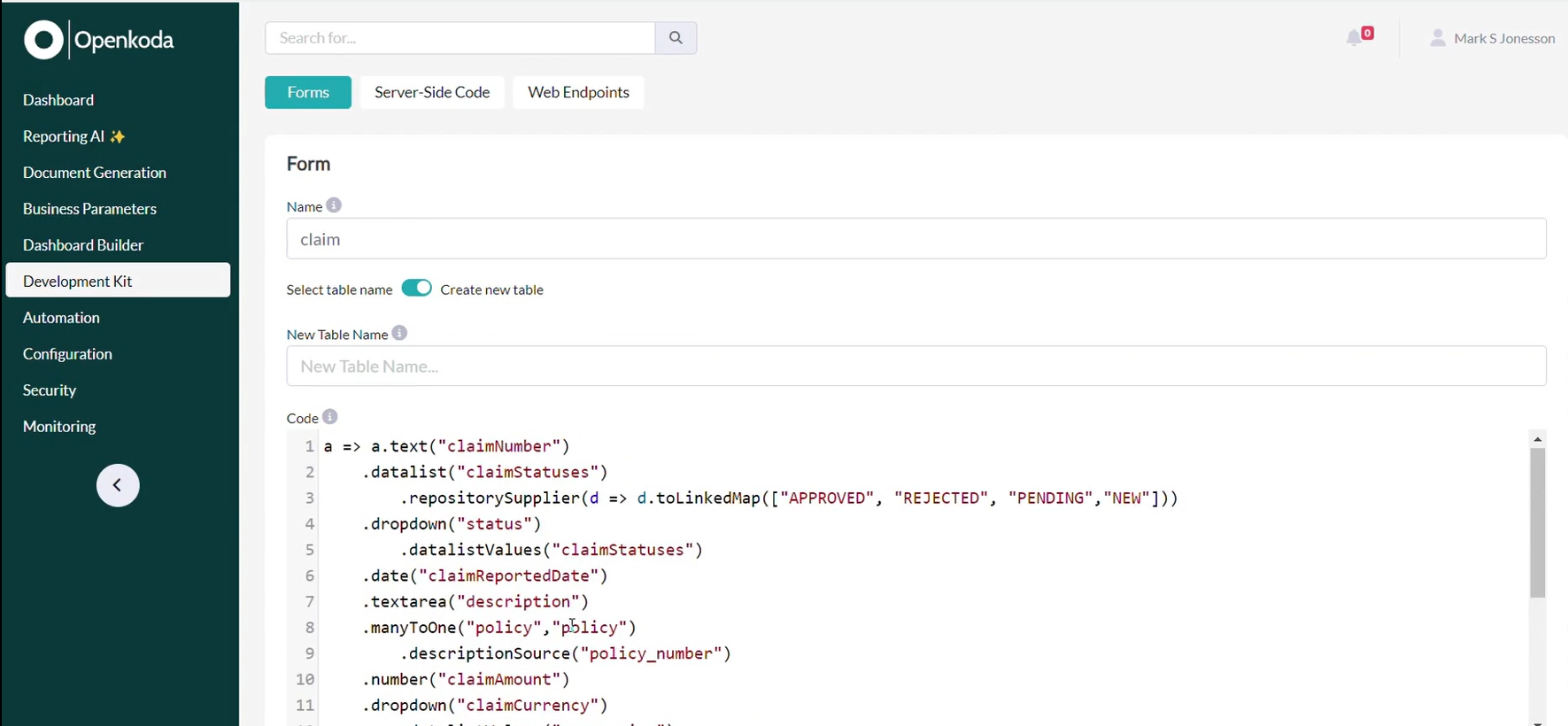Open the Configuration section
This screenshot has width=1568, height=726.
click(x=67, y=354)
